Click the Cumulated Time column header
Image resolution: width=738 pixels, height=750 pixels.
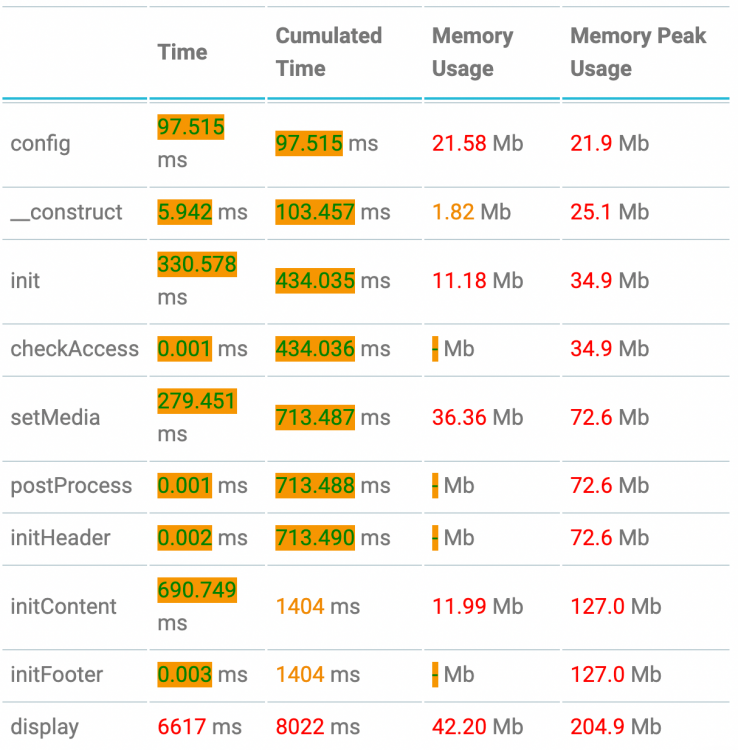[x=328, y=52]
